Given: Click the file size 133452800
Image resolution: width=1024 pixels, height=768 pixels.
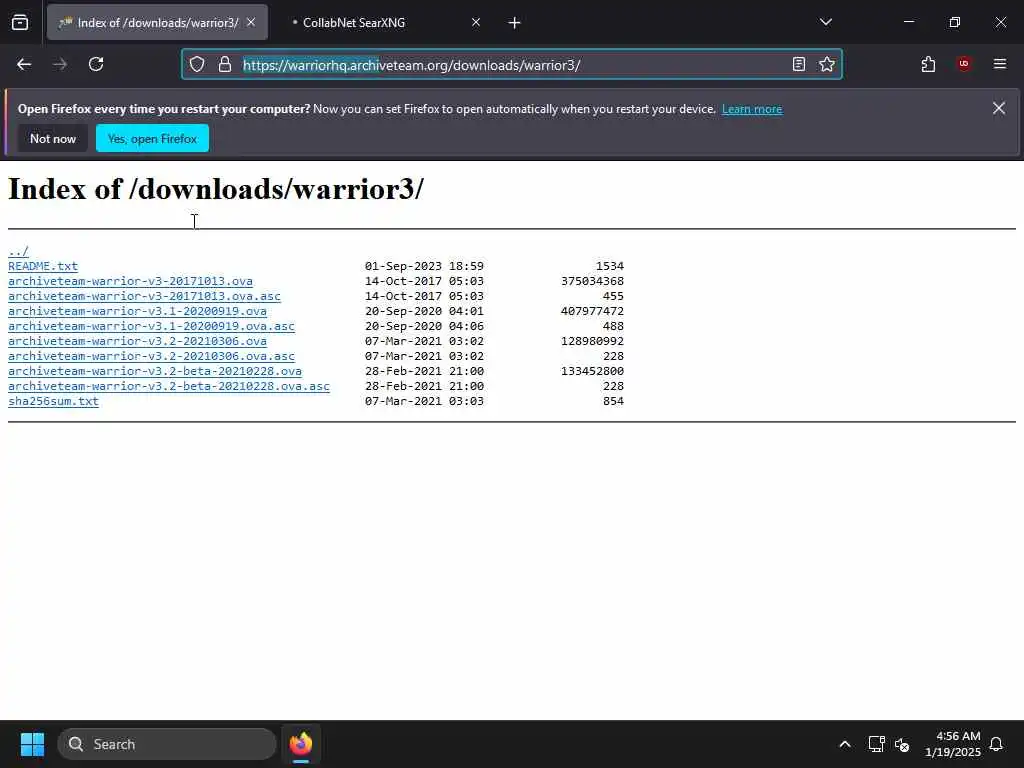Looking at the screenshot, I should coord(592,372).
